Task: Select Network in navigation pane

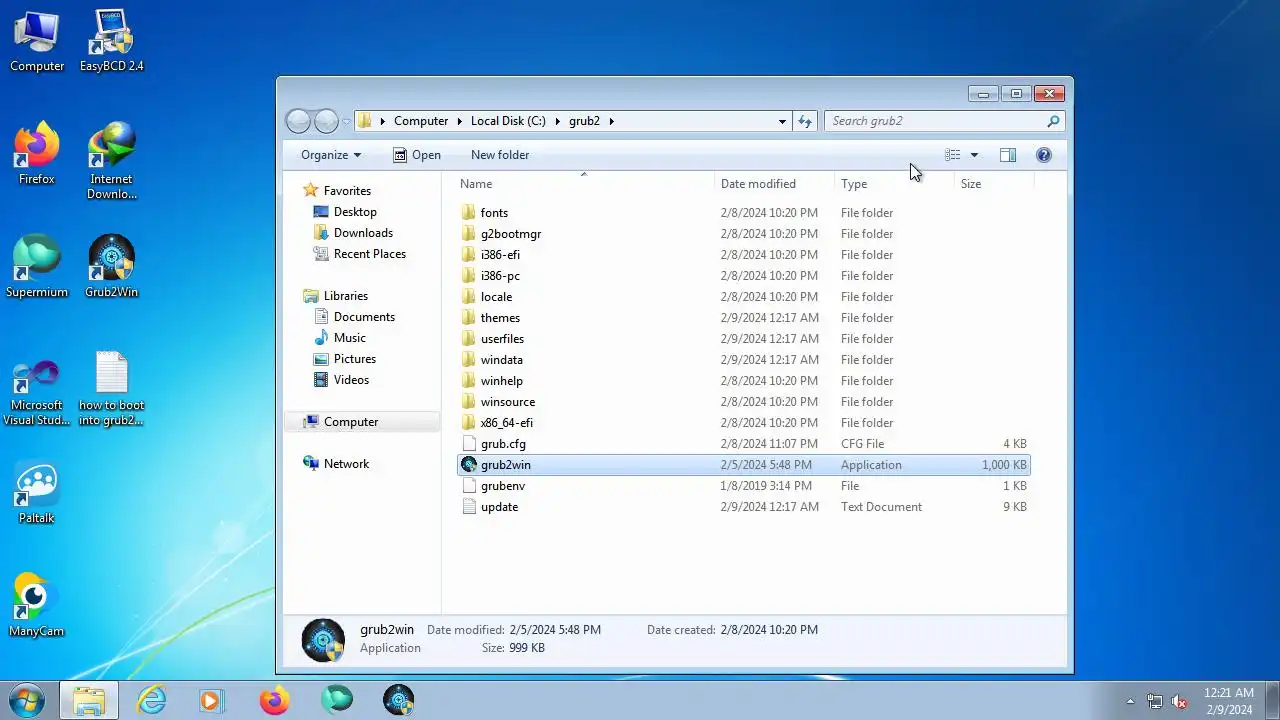Action: point(346,464)
